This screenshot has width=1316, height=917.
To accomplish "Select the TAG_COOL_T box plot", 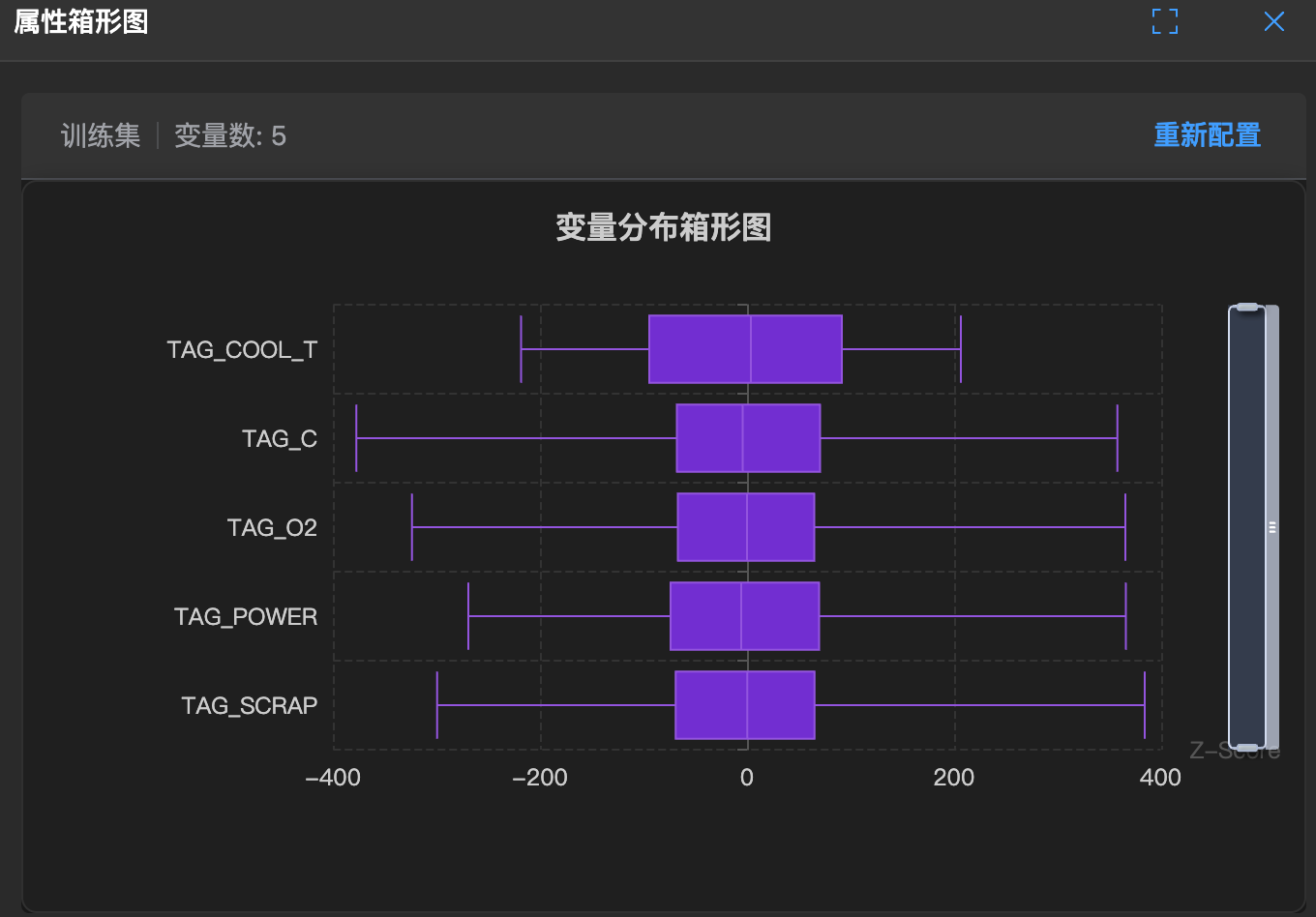I will [x=745, y=348].
